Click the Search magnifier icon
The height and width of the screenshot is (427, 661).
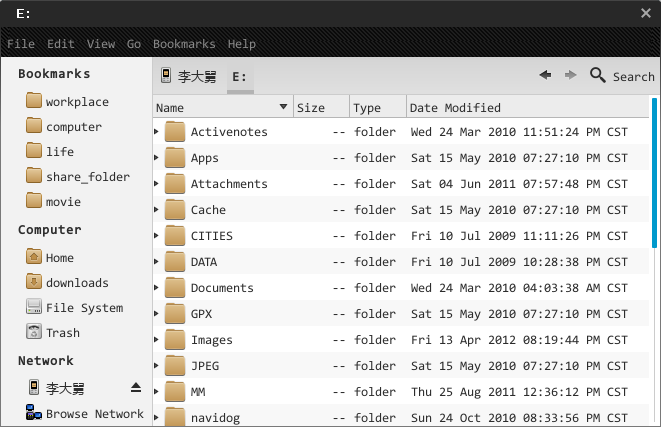click(x=599, y=75)
